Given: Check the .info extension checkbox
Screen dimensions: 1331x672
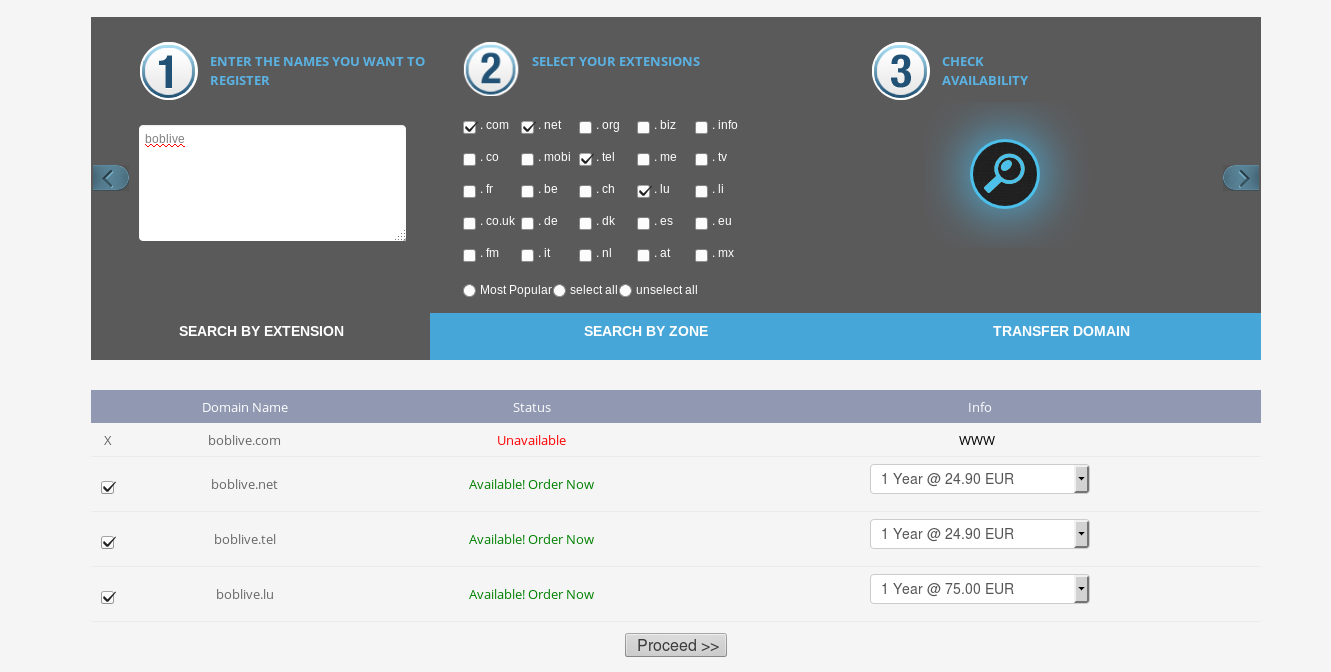Looking at the screenshot, I should [702, 127].
